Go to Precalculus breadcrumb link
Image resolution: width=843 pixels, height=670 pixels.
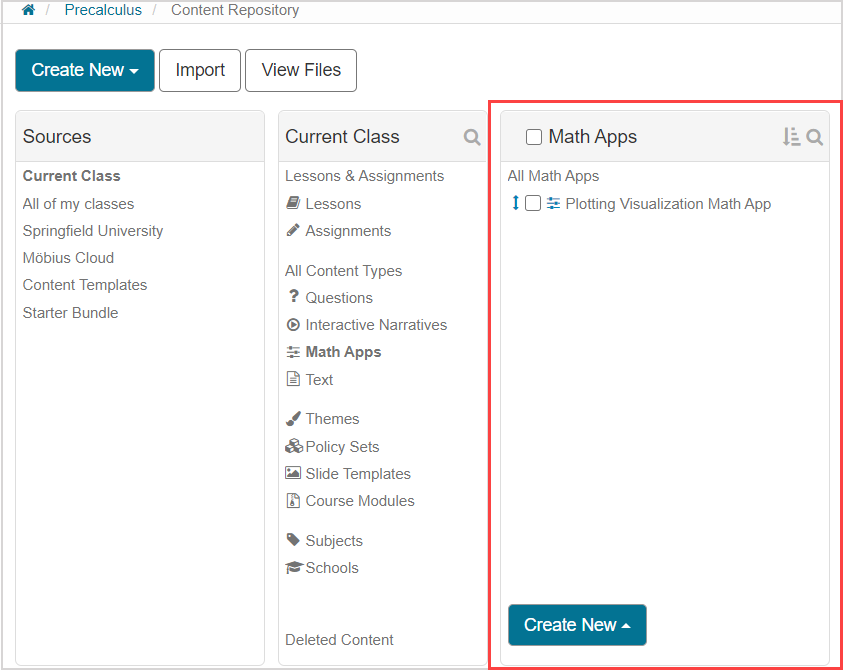pyautogui.click(x=103, y=10)
